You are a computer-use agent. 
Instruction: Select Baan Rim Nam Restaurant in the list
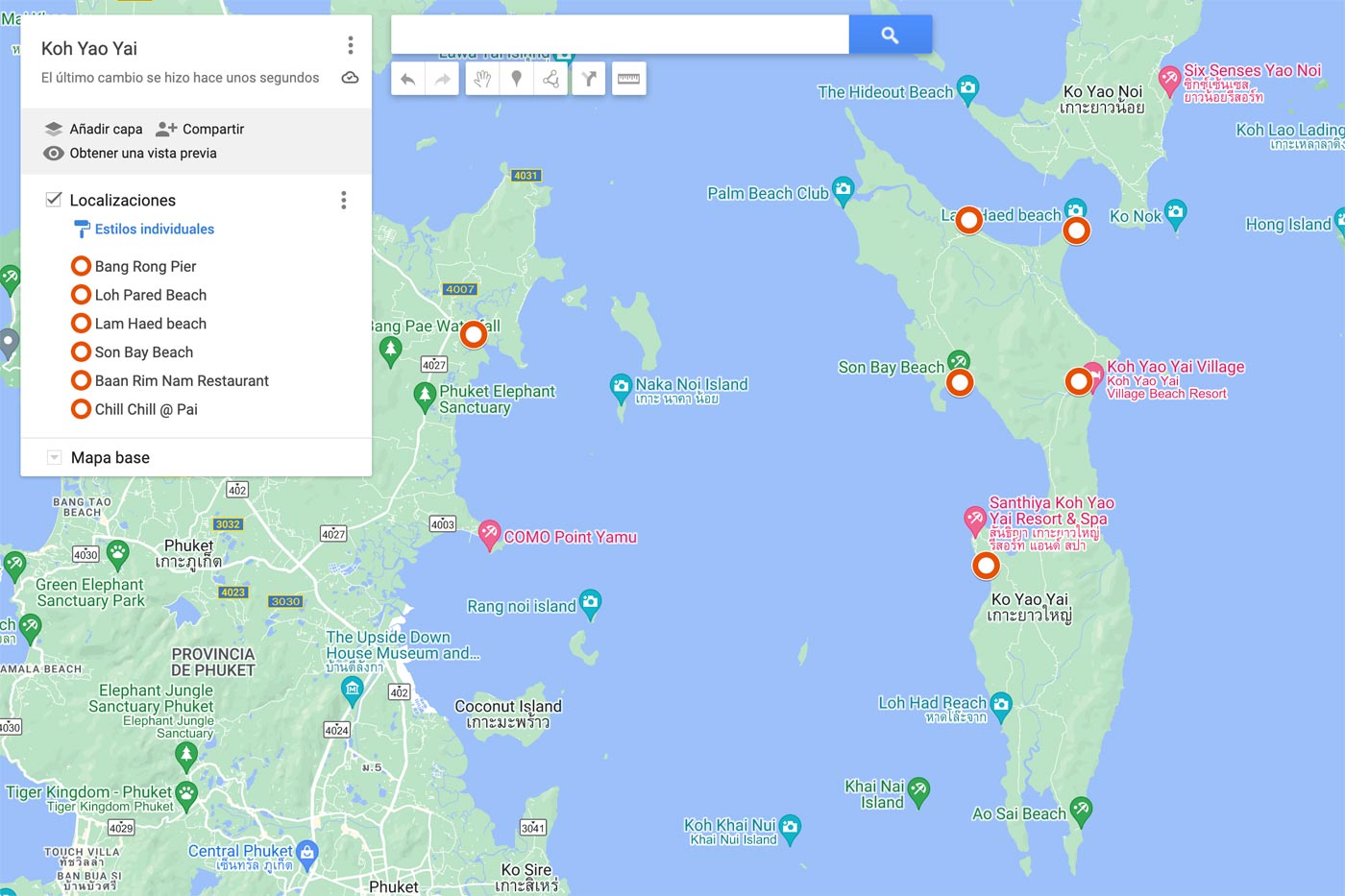(x=182, y=380)
